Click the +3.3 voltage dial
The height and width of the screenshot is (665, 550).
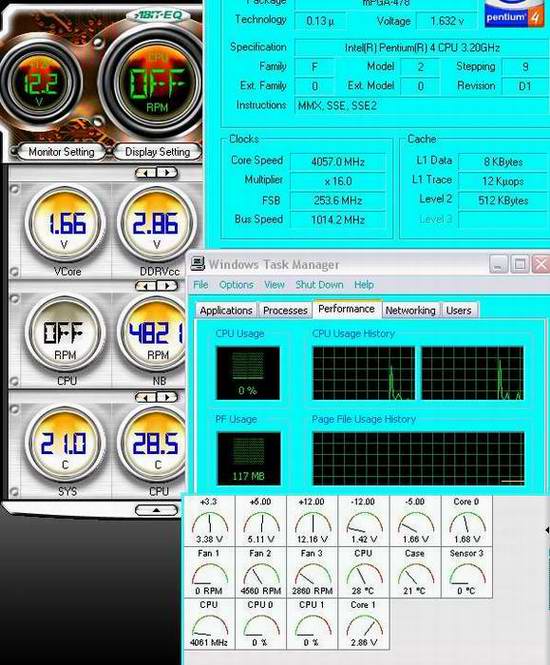(x=209, y=521)
